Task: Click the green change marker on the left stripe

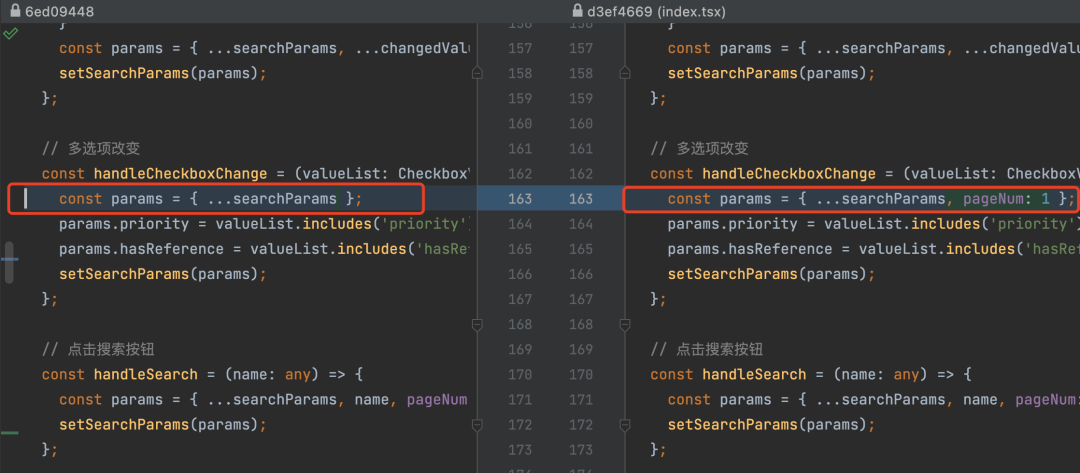Action: click(x=10, y=433)
